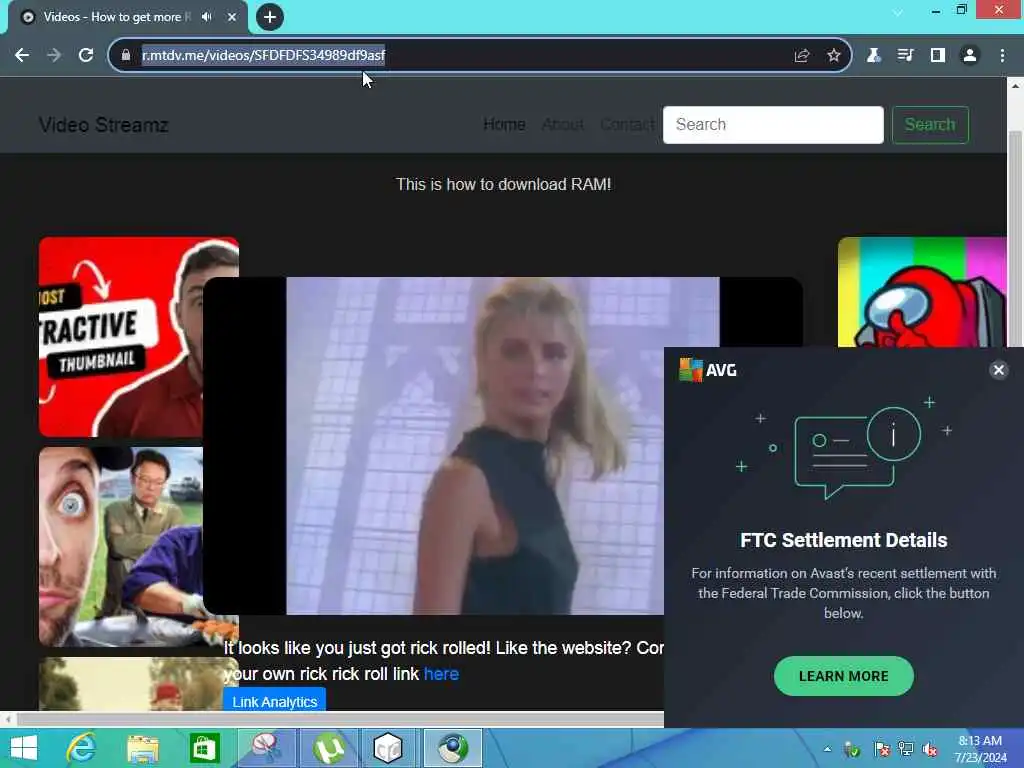Open the VirtualBox cube taskbar icon
The height and width of the screenshot is (768, 1024).
click(388, 748)
